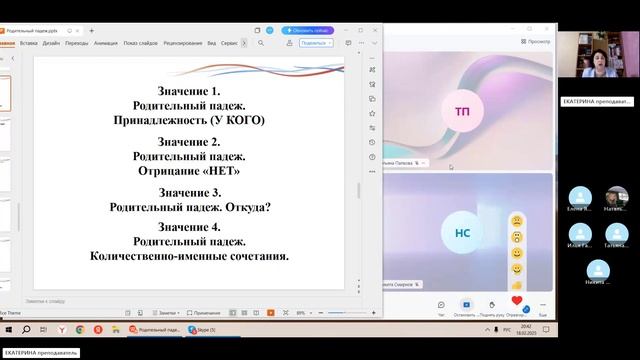Viewport: 640px width, 360px height.
Task: Switch input language via the РУС indicator
Action: (507, 329)
